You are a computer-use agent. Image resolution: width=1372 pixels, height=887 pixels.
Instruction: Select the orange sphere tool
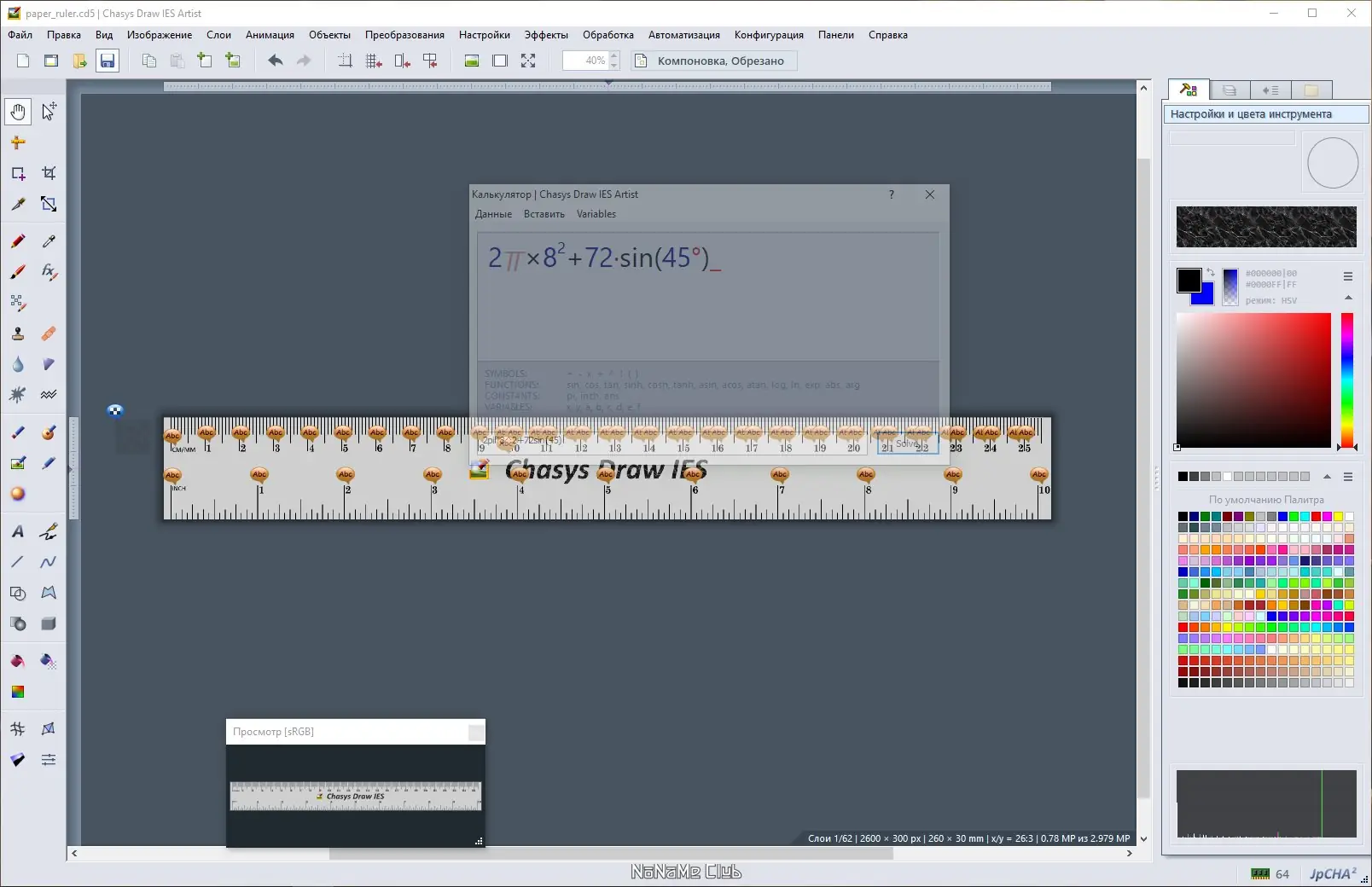[18, 494]
